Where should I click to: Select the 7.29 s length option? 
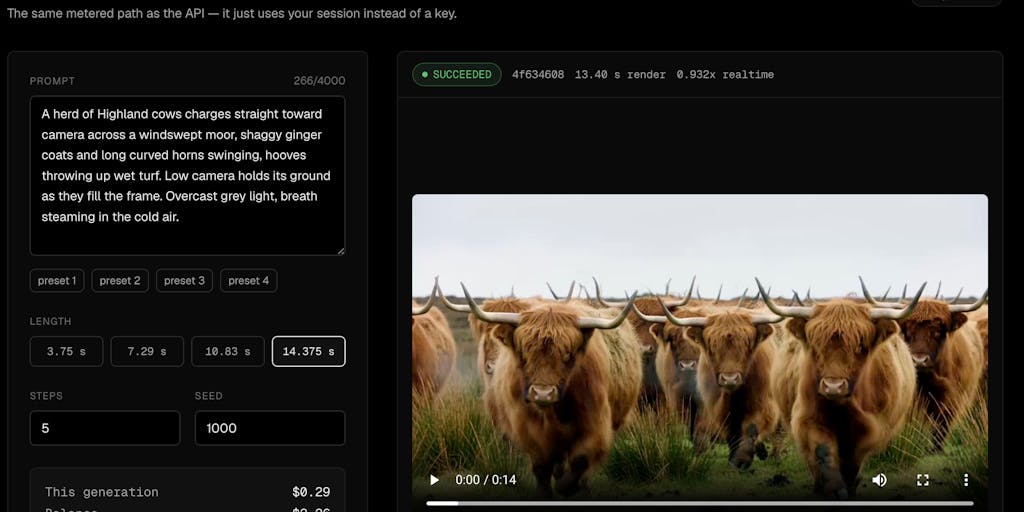coord(147,351)
